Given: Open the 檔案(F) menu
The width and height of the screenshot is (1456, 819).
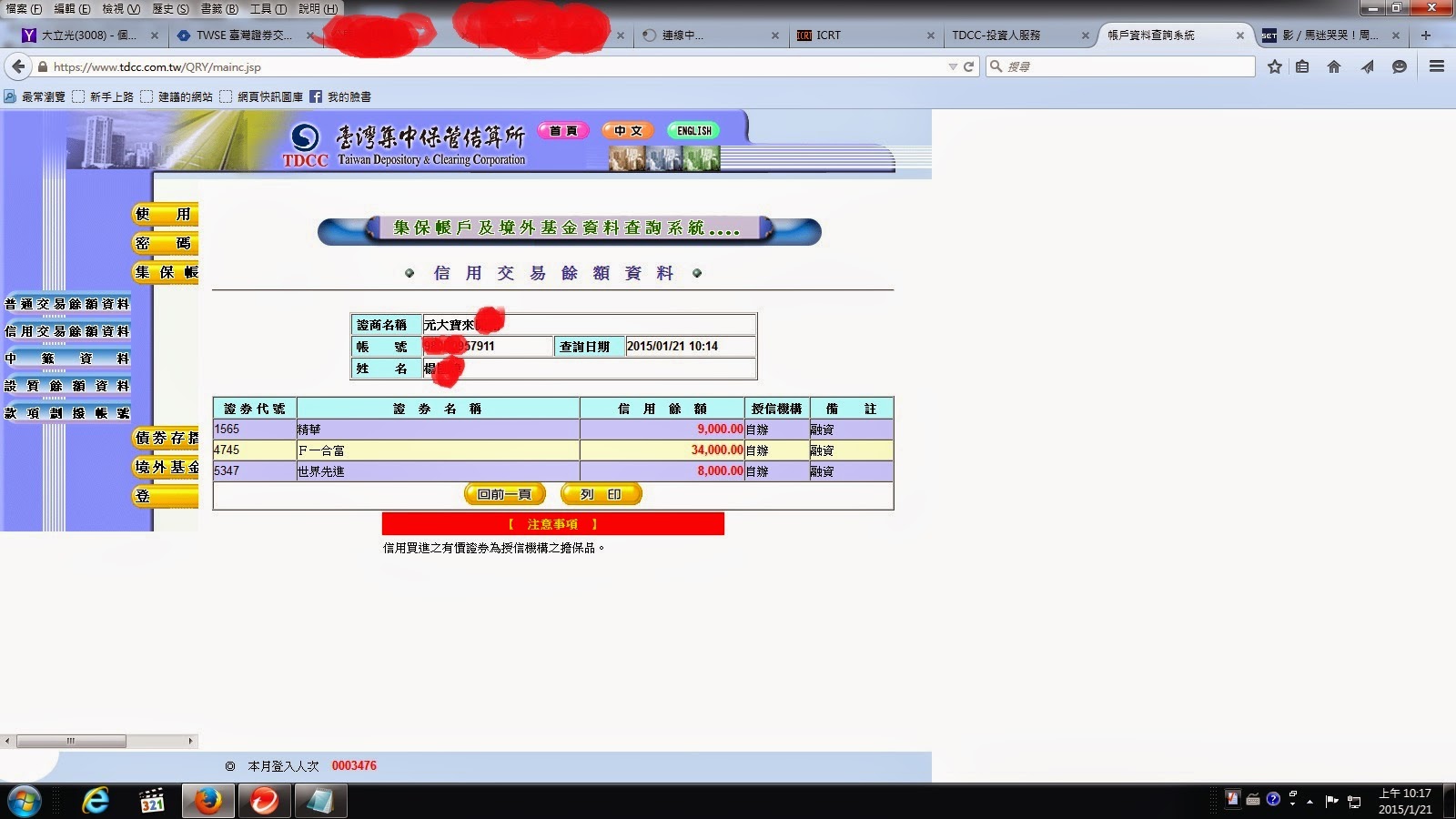Looking at the screenshot, I should (23, 8).
